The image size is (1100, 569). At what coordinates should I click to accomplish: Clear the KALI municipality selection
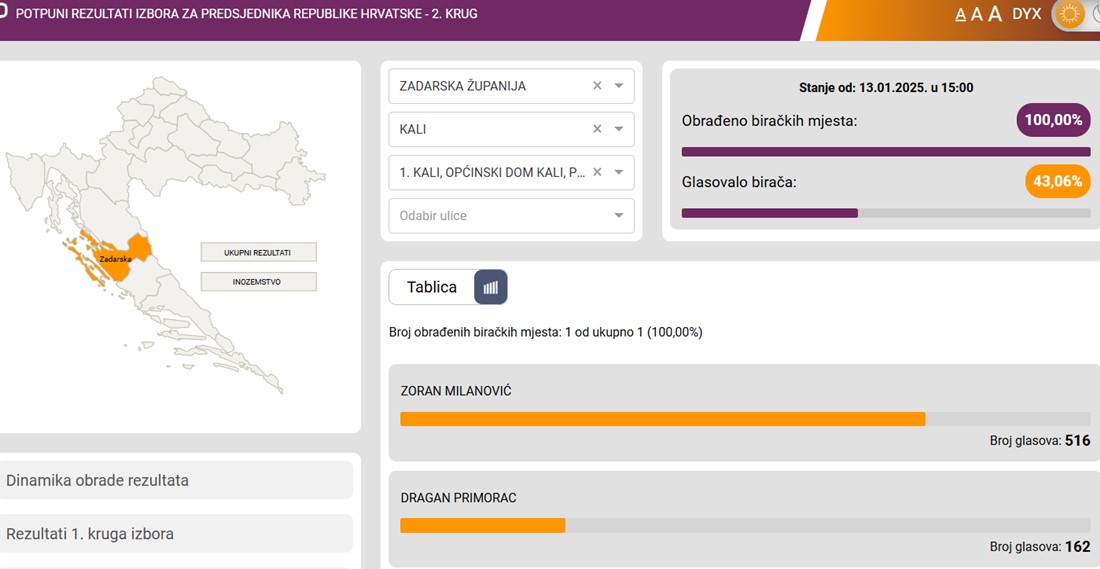click(597, 129)
